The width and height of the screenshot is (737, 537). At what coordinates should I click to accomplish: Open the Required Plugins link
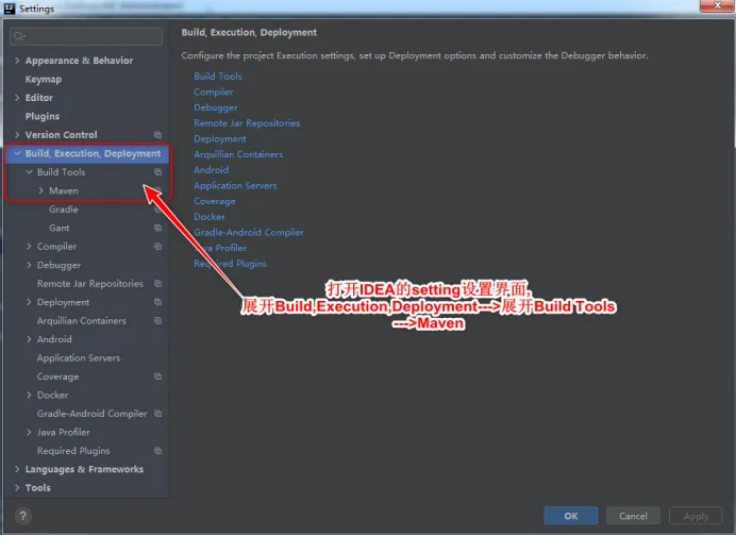tap(230, 264)
